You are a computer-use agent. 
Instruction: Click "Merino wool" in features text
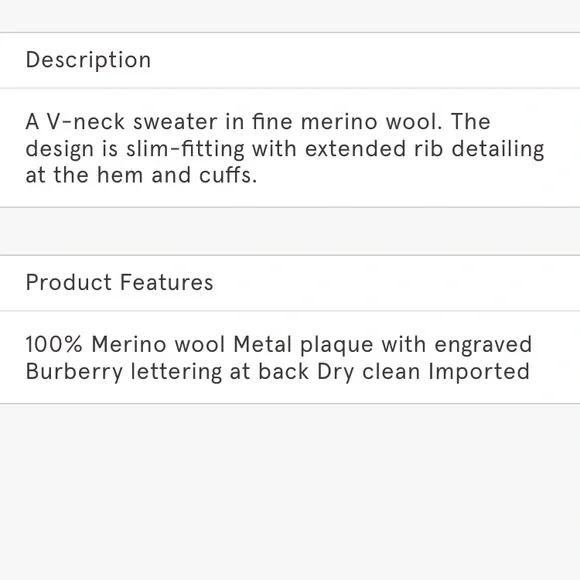point(158,344)
